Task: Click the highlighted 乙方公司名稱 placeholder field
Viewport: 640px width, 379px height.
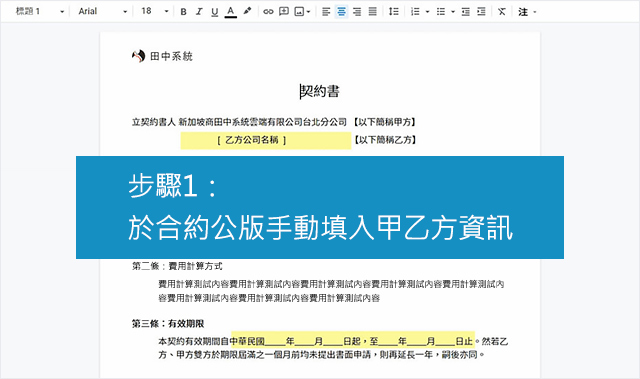Action: tap(266, 140)
